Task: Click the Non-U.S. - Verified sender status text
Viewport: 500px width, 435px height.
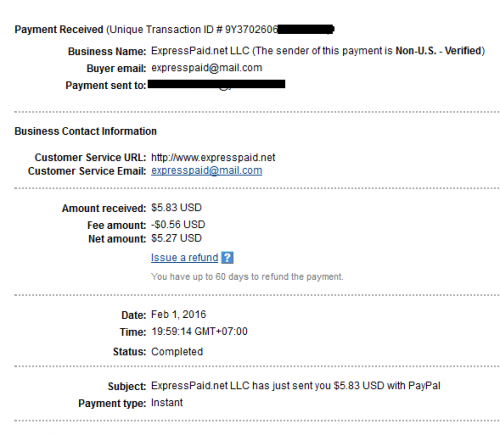Action: pyautogui.click(x=439, y=51)
